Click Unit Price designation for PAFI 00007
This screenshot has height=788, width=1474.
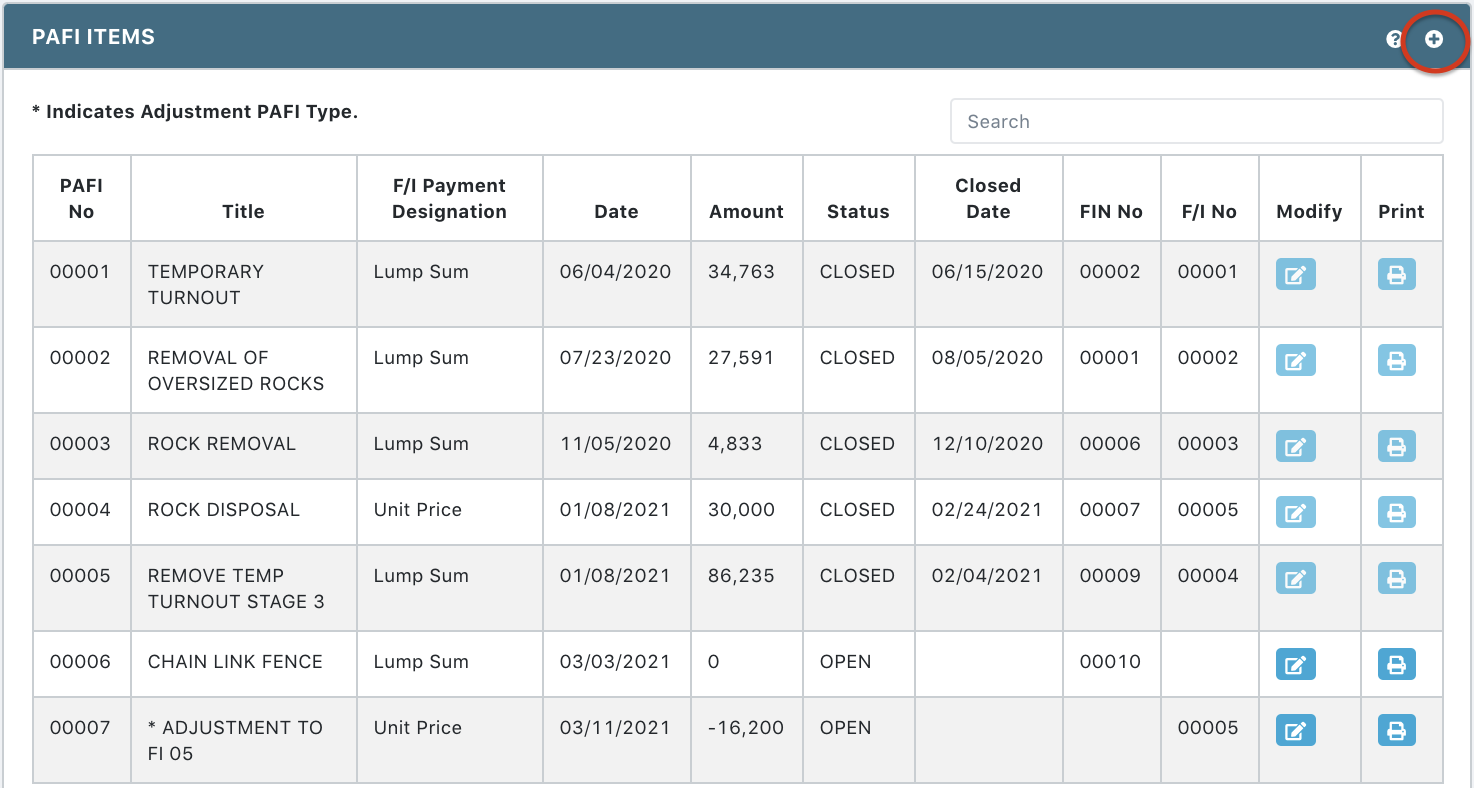[418, 727]
